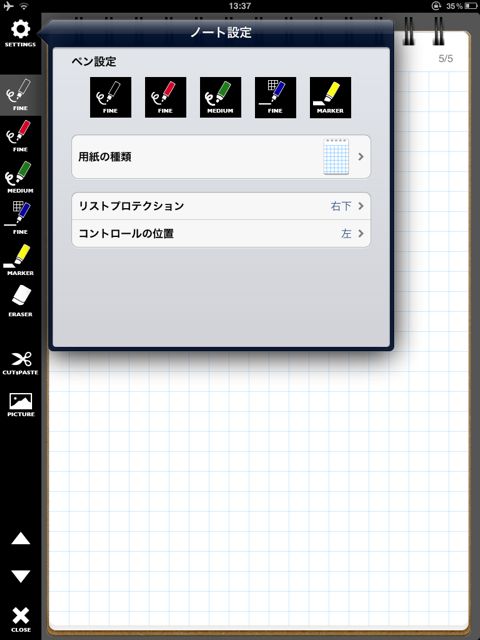Edit yellow MARKER in ペン設定 panel

coord(330,98)
